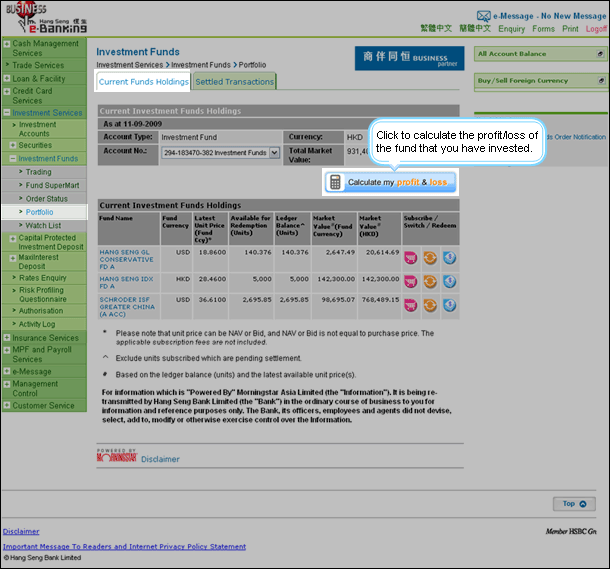Expand Management Control menu

7,384
